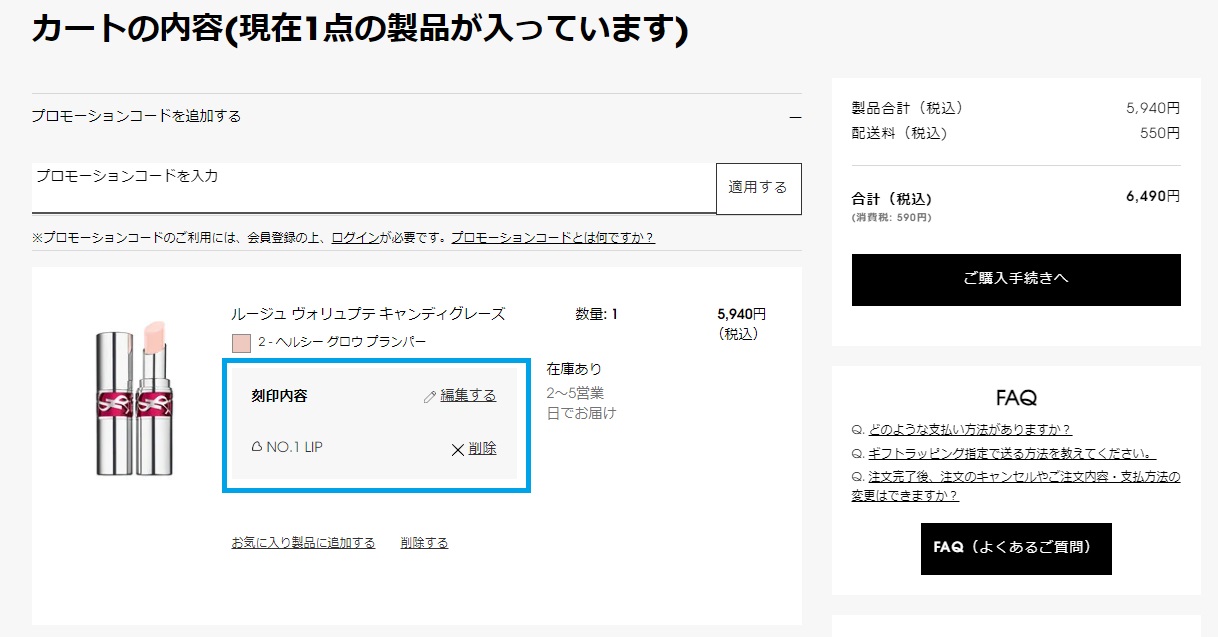Image resolution: width=1218 pixels, height=637 pixels.
Task: Open プロモーションコードとは何ですか？ help link
Action: click(553, 238)
